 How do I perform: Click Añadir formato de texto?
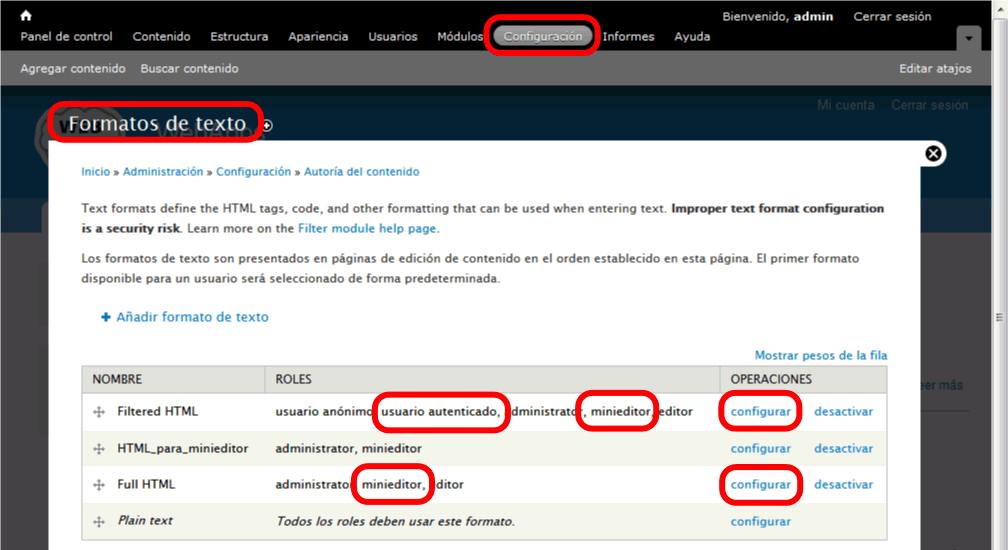click(x=192, y=317)
